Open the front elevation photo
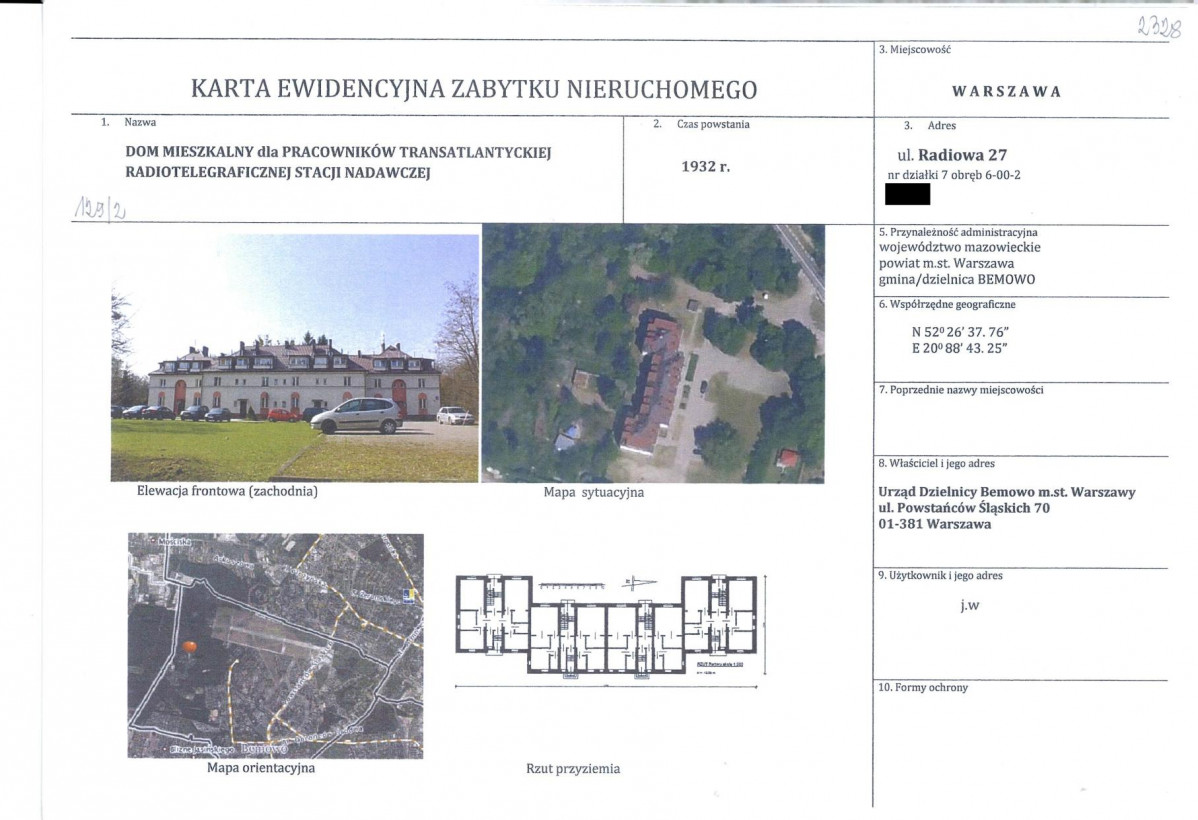The width and height of the screenshot is (1198, 820). [295, 358]
